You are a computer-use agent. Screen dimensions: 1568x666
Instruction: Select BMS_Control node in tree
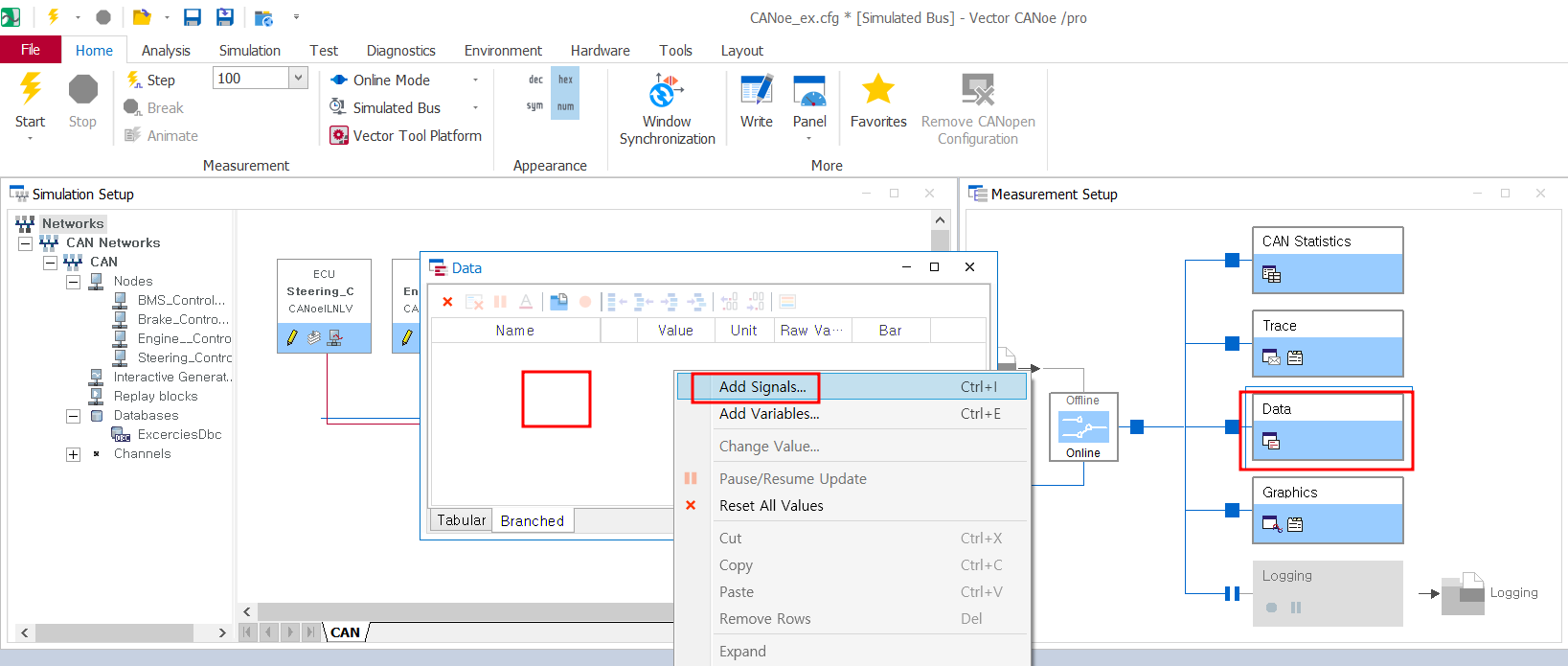pos(182,300)
